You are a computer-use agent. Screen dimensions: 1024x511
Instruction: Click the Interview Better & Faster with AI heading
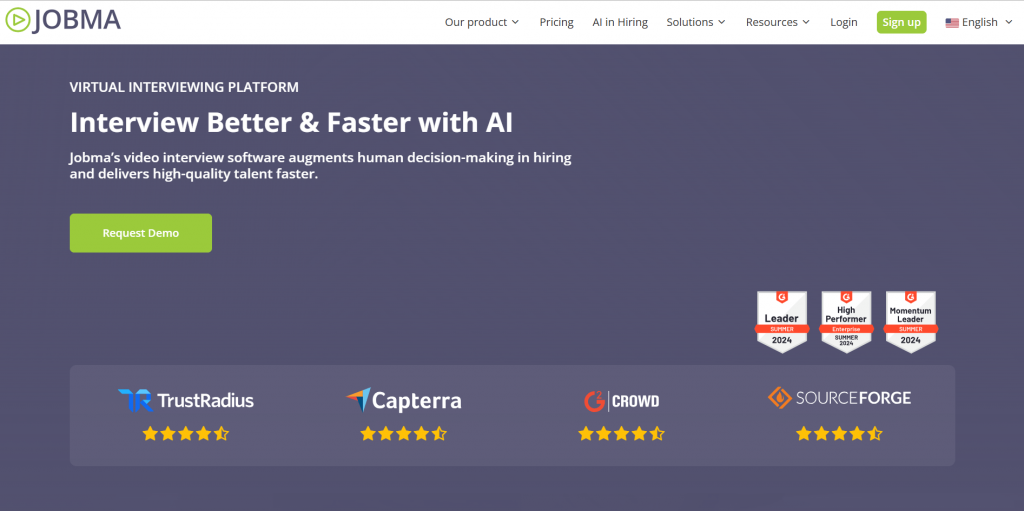pyautogui.click(x=291, y=123)
